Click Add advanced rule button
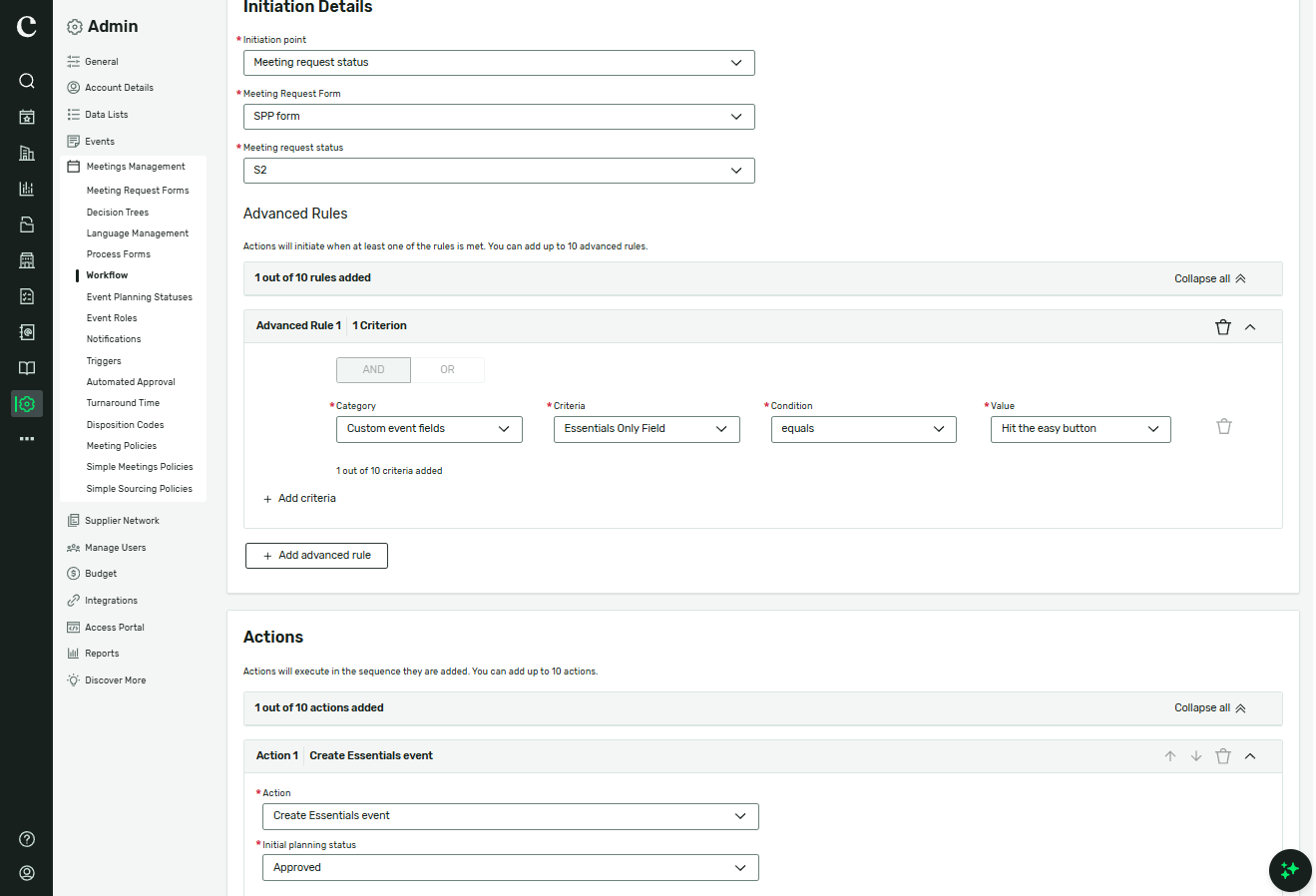 [x=316, y=556]
